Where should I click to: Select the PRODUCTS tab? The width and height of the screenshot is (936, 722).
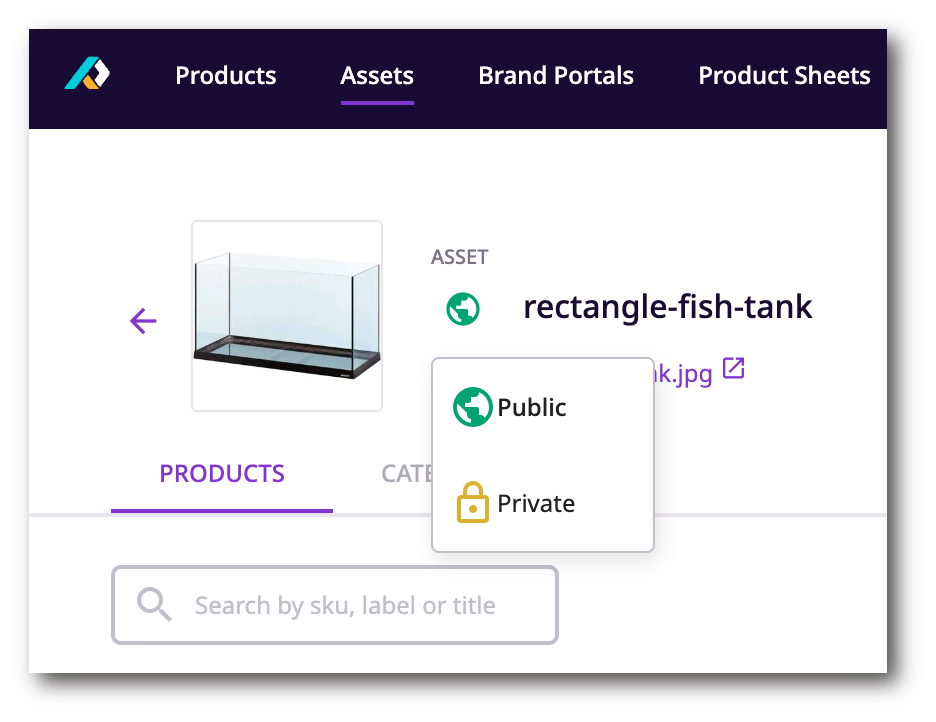[x=221, y=473]
